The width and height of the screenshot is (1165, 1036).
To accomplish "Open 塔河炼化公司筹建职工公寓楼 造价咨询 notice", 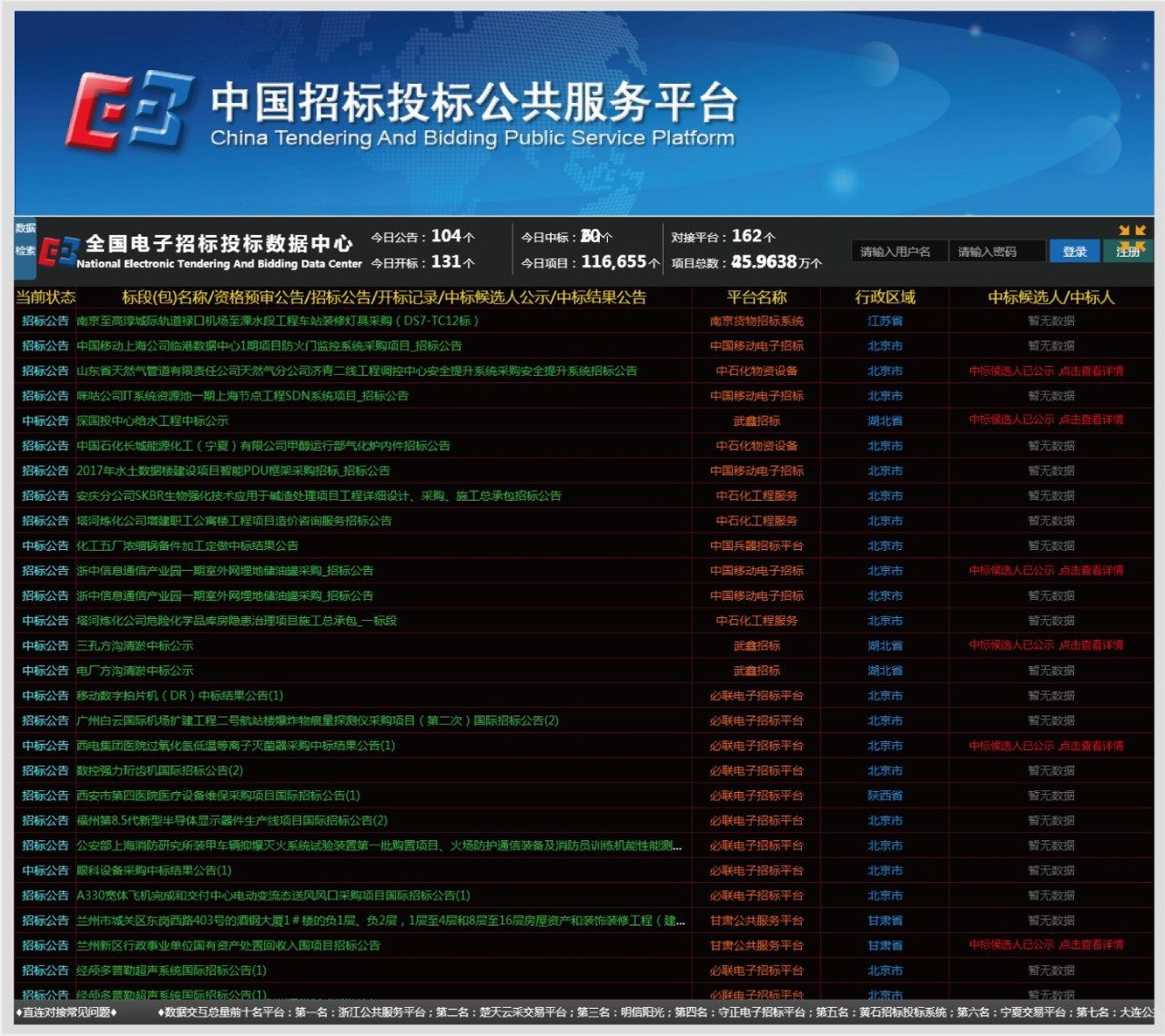I will pyautogui.click(x=234, y=521).
